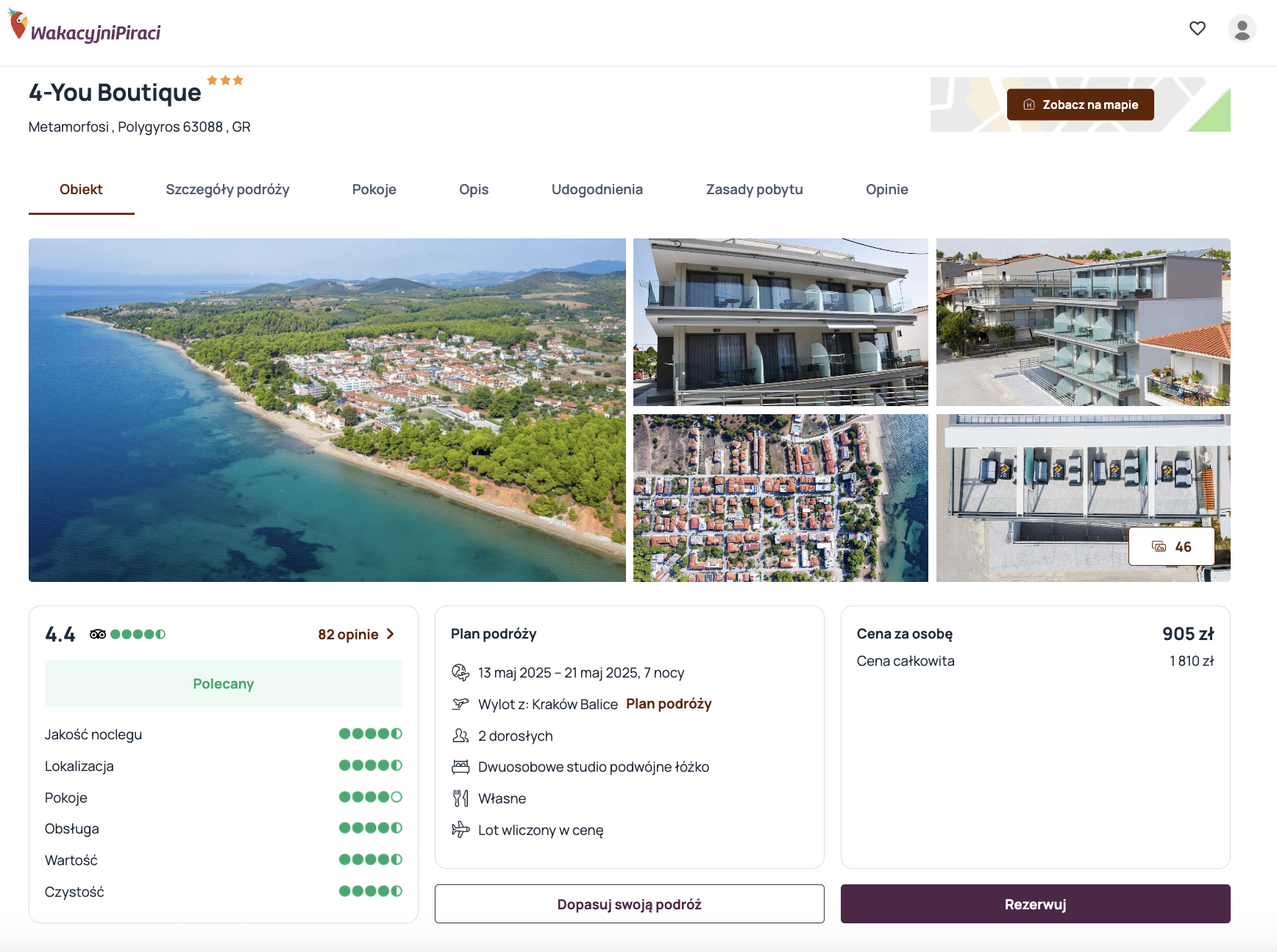This screenshot has height=952, width=1277.
Task: Open the Szczegóły podróży tab
Action: pos(227,190)
